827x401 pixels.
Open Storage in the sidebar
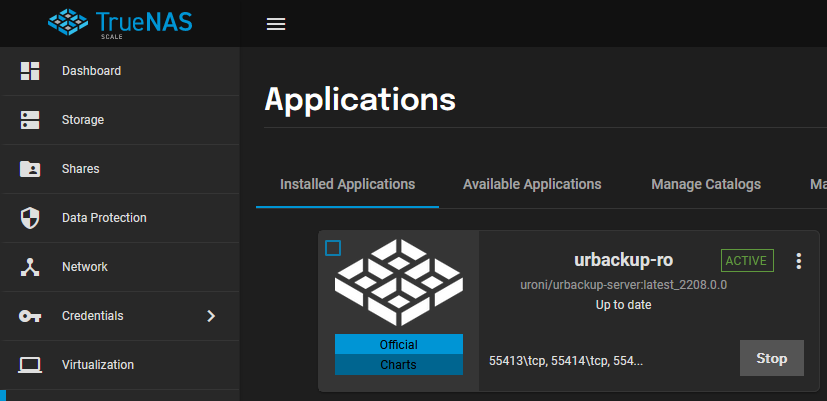point(121,120)
